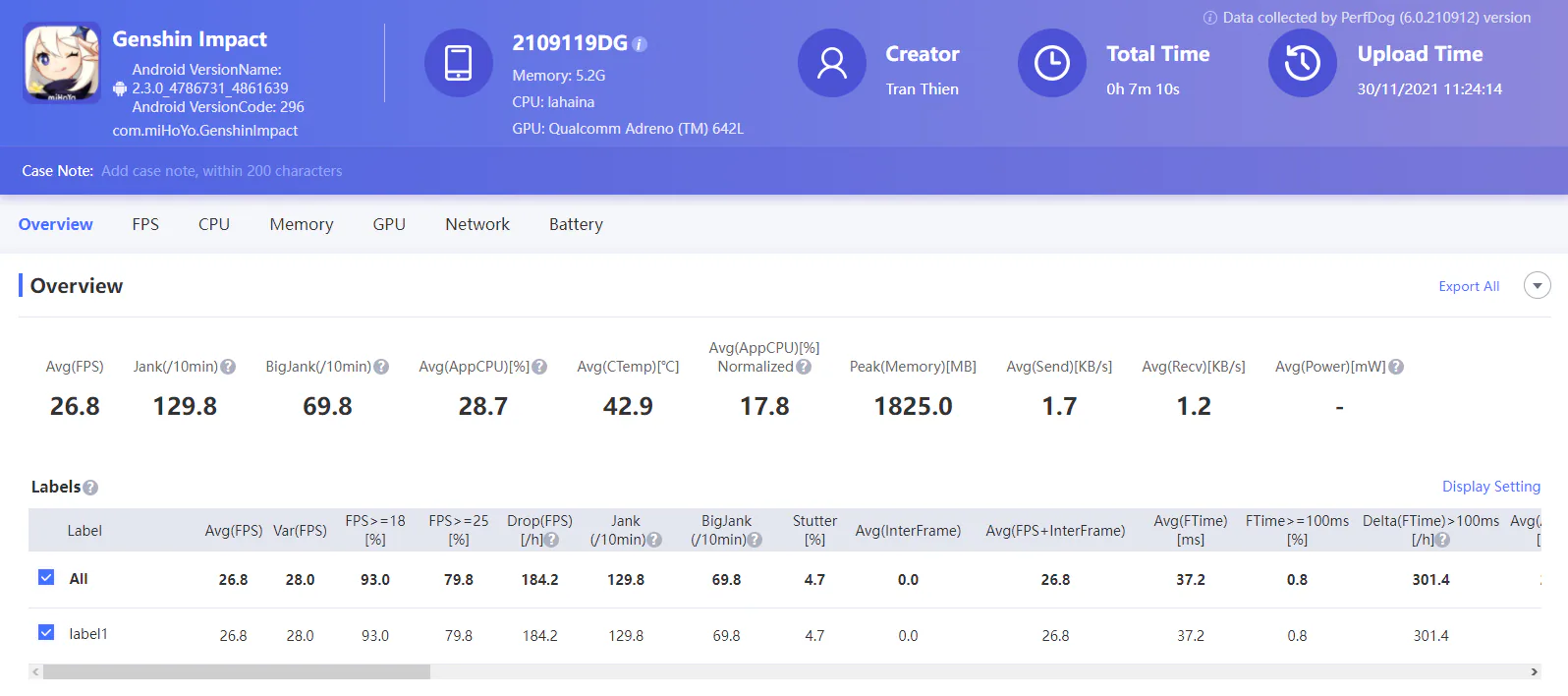1568x696 pixels.
Task: Click the Jank summary value 129.8
Action: click(185, 406)
